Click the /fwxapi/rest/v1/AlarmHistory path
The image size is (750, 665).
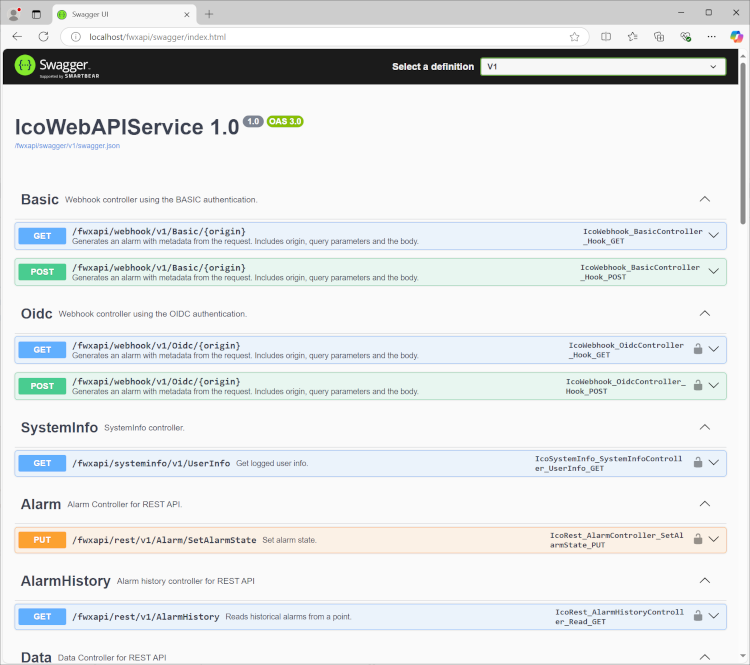click(146, 617)
